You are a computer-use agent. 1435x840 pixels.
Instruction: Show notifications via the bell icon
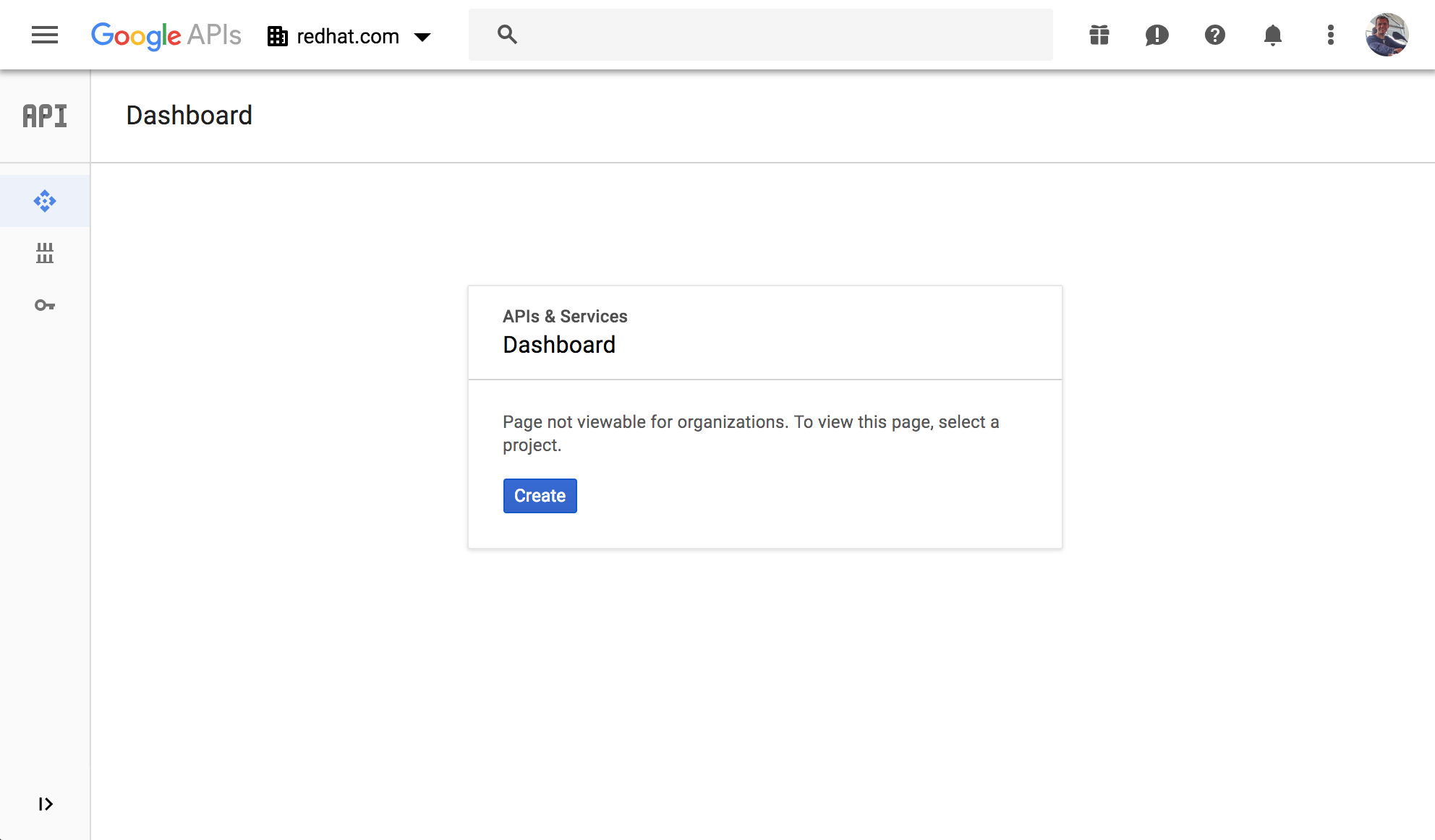[x=1273, y=35]
